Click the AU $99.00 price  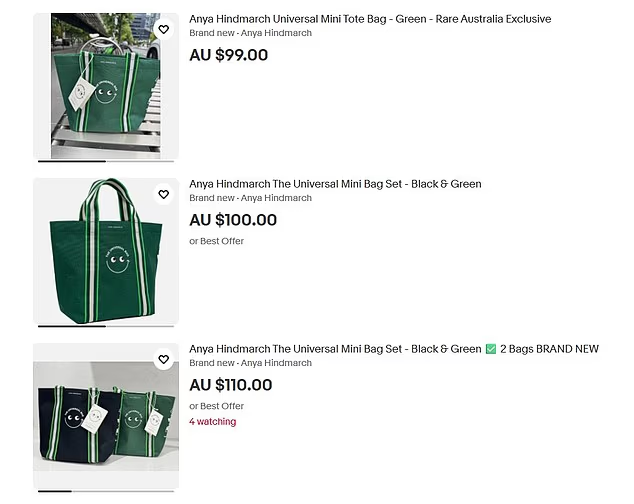229,55
